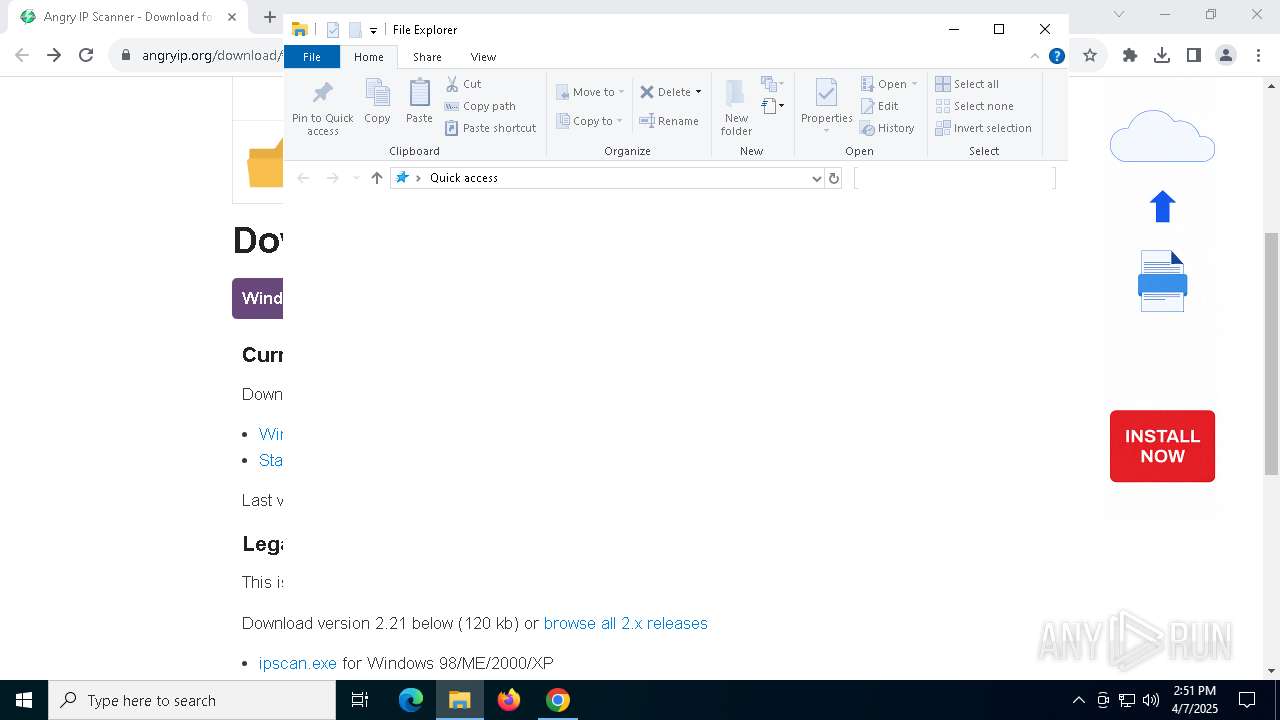Collapse the ribbon chevron
1280x720 pixels.
(1034, 56)
